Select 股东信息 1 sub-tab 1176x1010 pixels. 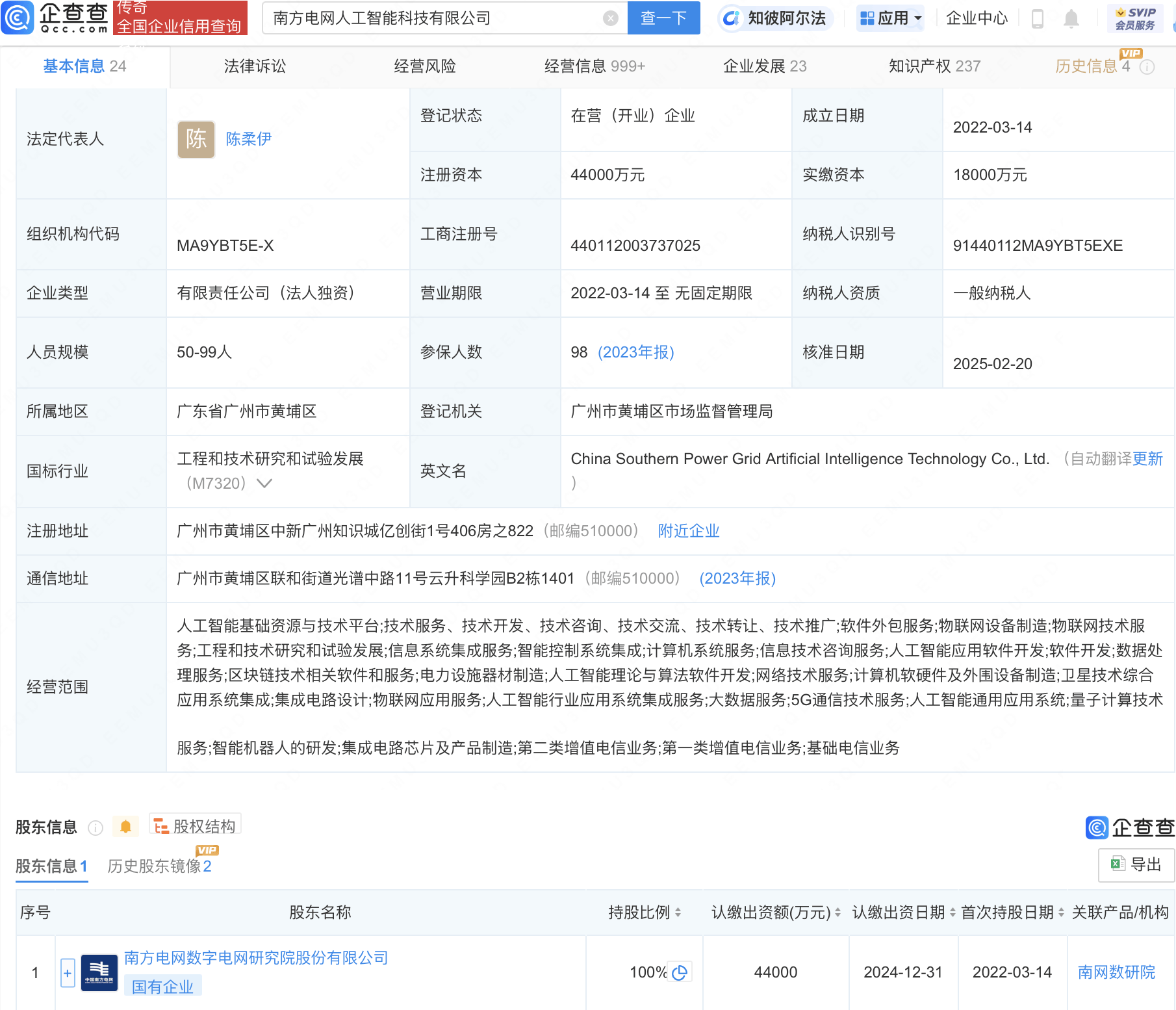tap(51, 866)
